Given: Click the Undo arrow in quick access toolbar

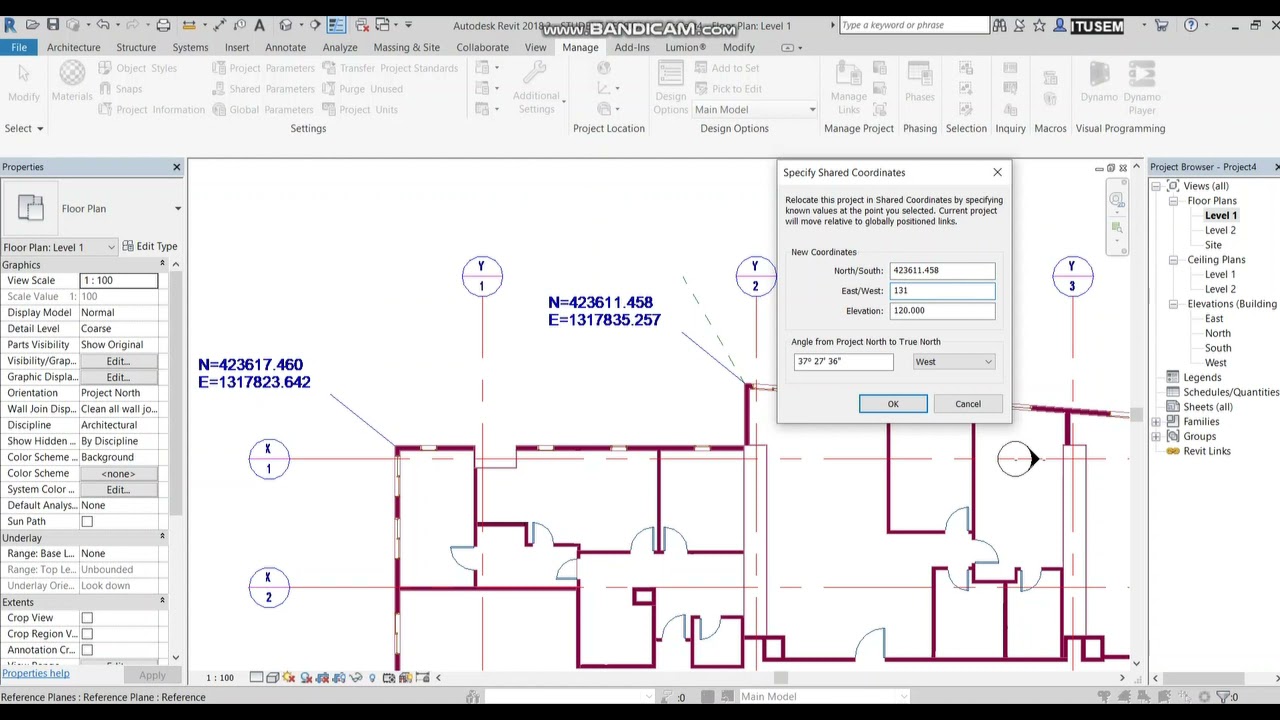Looking at the screenshot, I should 103,25.
